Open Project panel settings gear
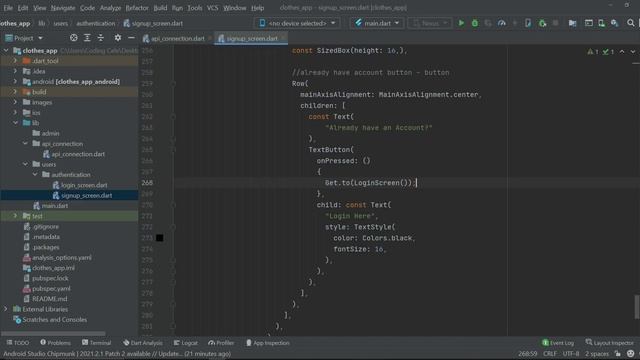 118,38
